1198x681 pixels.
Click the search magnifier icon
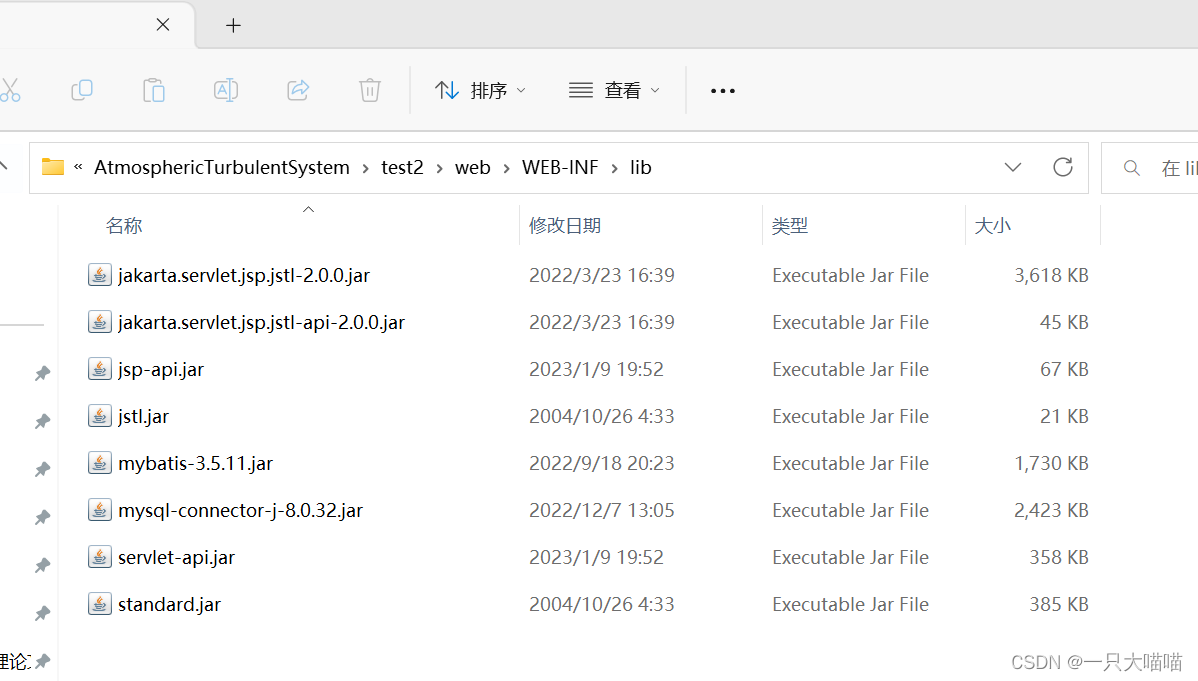pos(1132,168)
